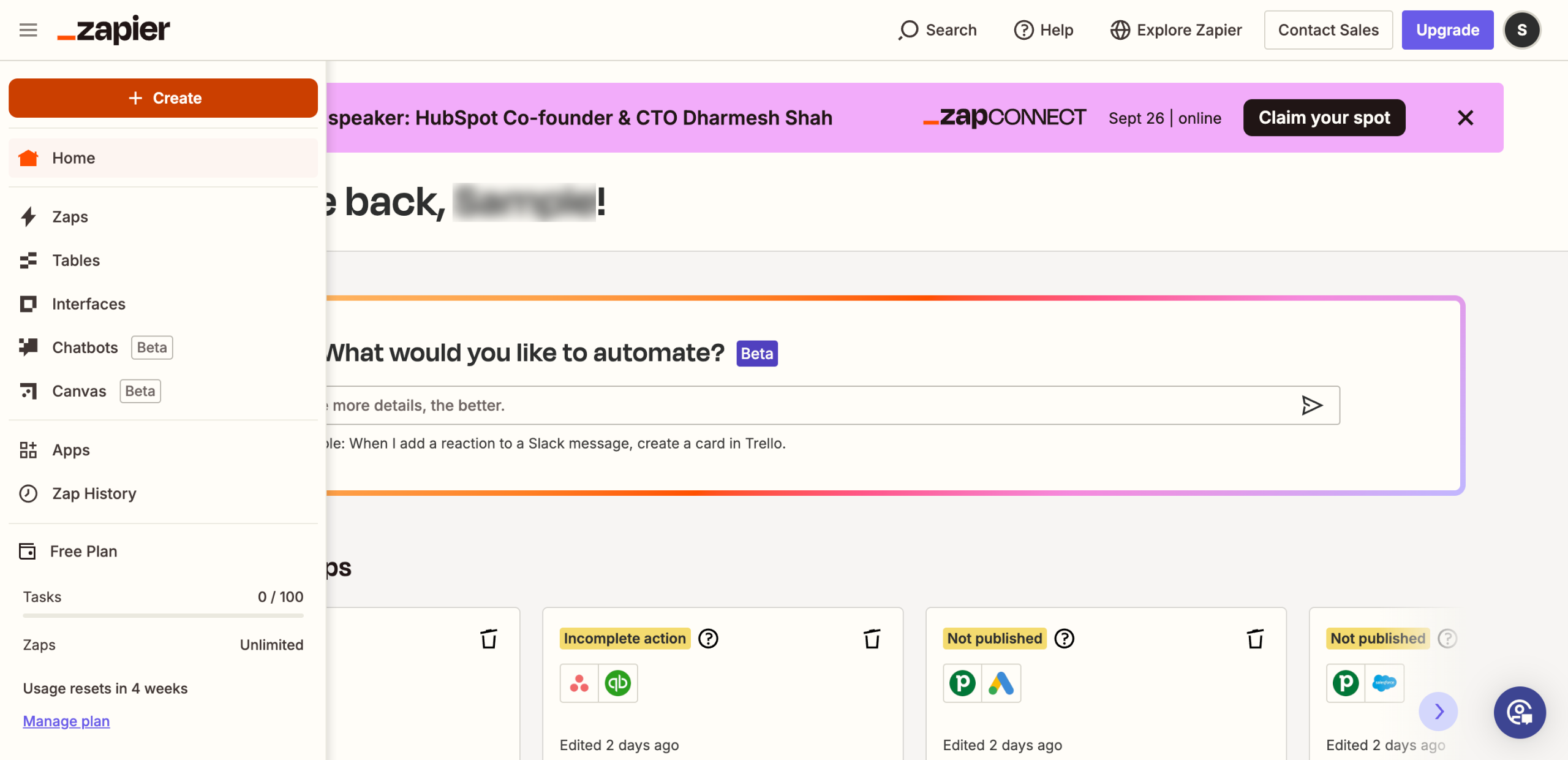Viewport: 1568px width, 760px height.
Task: Click the Canvas sidebar icon
Action: coord(28,391)
